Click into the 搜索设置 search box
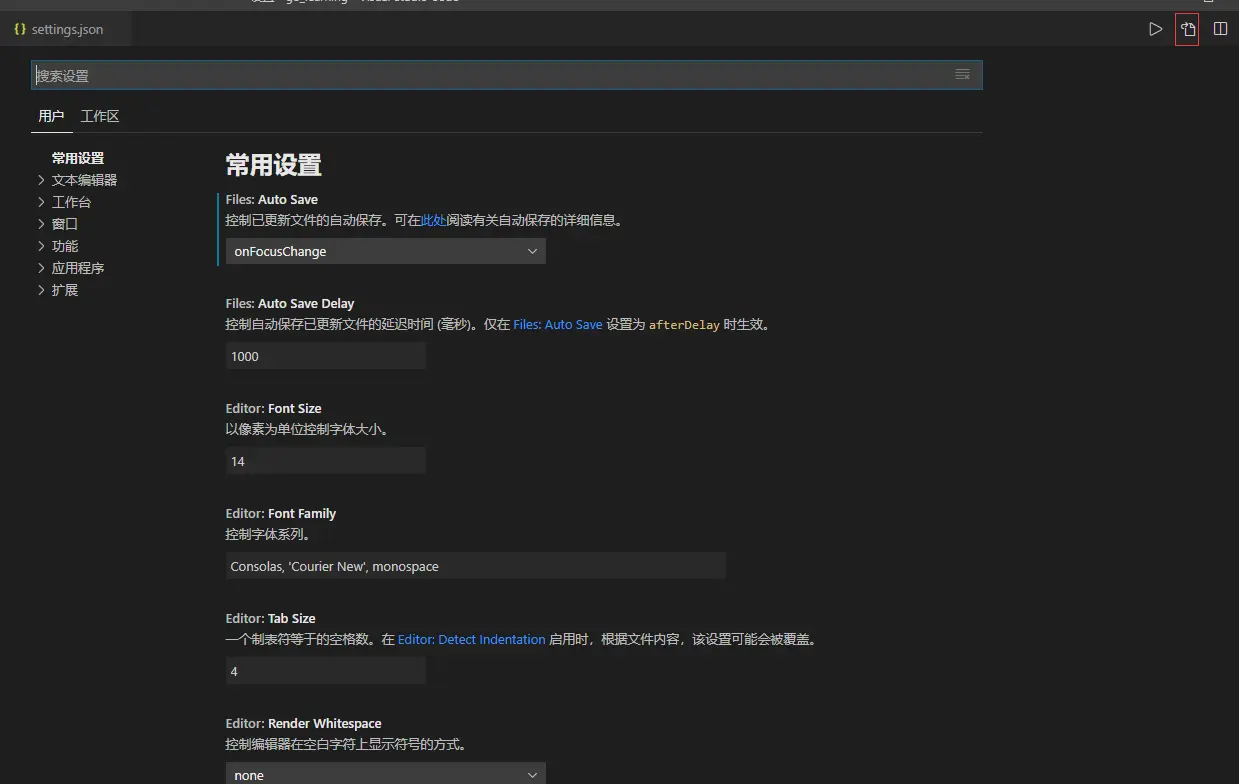 [400, 74]
